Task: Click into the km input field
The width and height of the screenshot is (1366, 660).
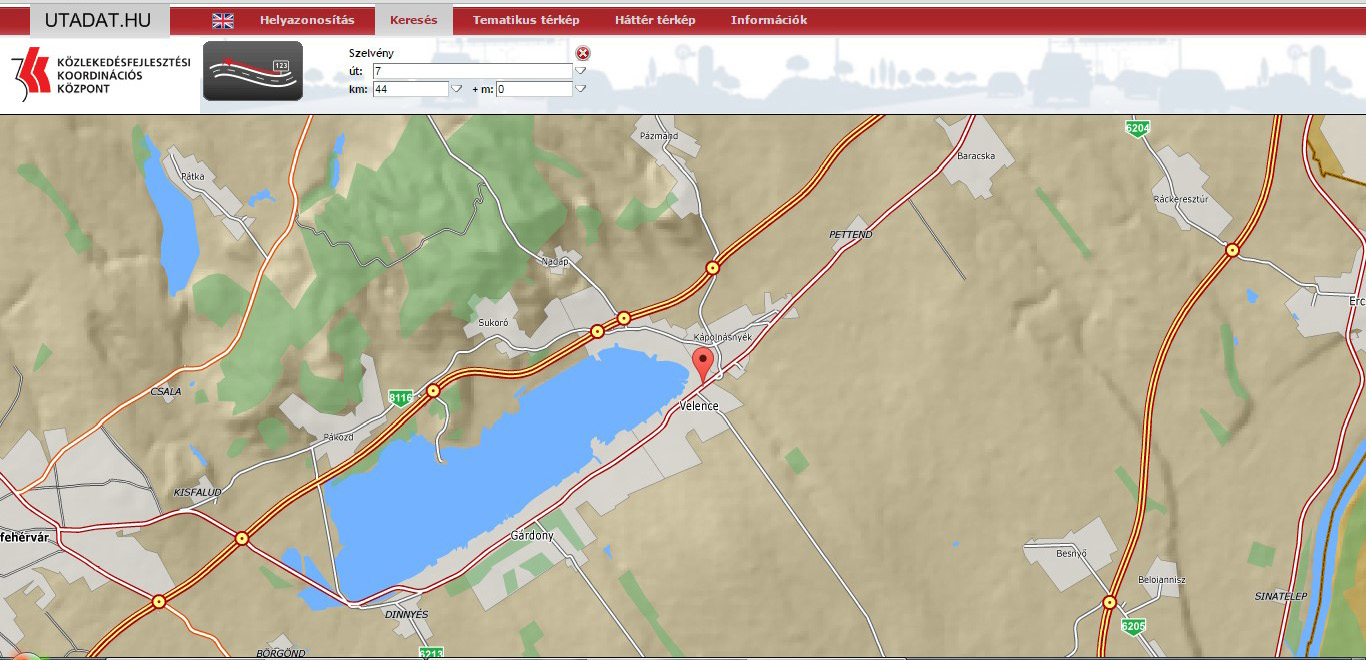Action: coord(411,89)
